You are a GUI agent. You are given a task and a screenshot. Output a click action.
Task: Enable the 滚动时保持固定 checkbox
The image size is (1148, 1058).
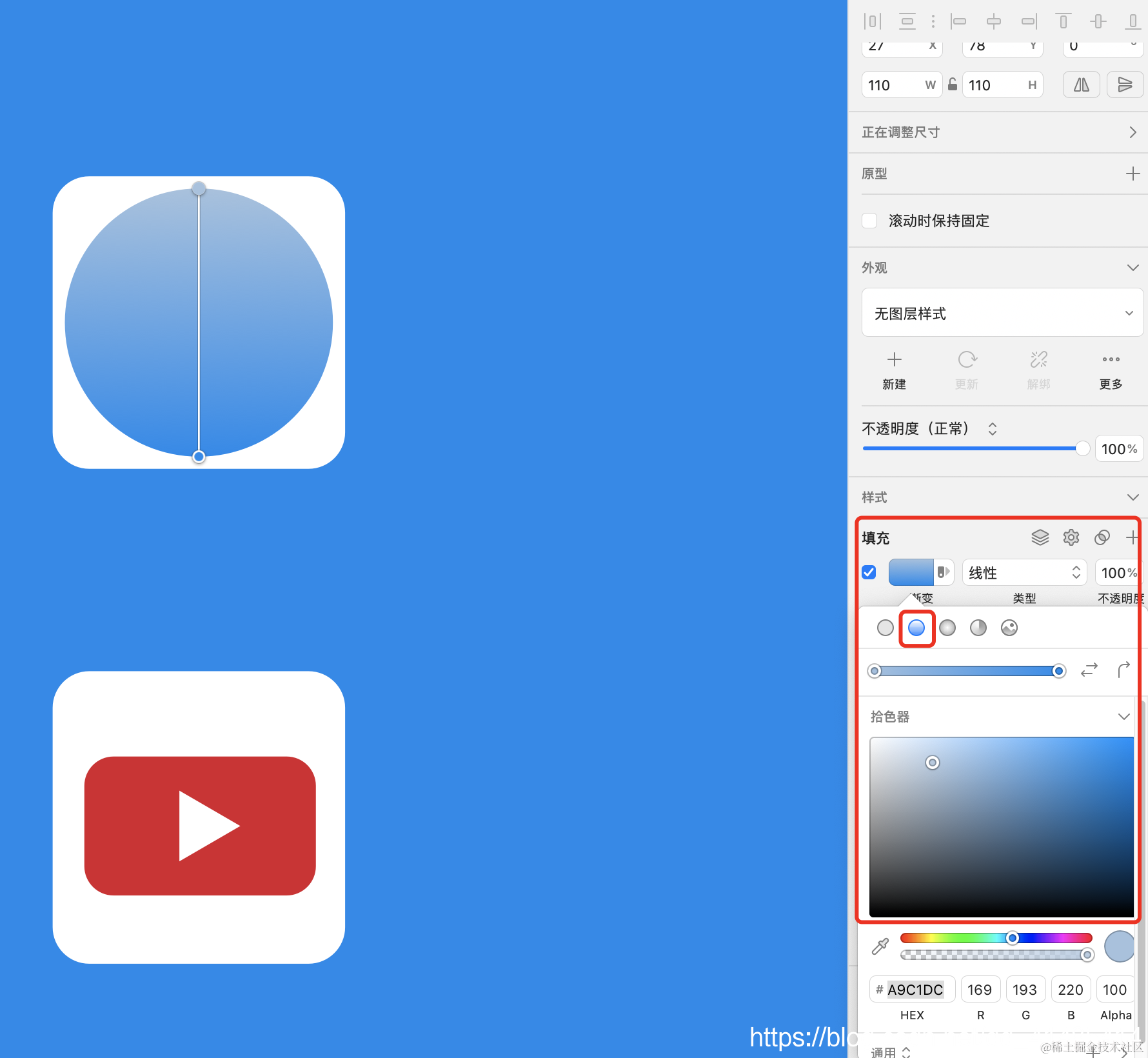[869, 221]
